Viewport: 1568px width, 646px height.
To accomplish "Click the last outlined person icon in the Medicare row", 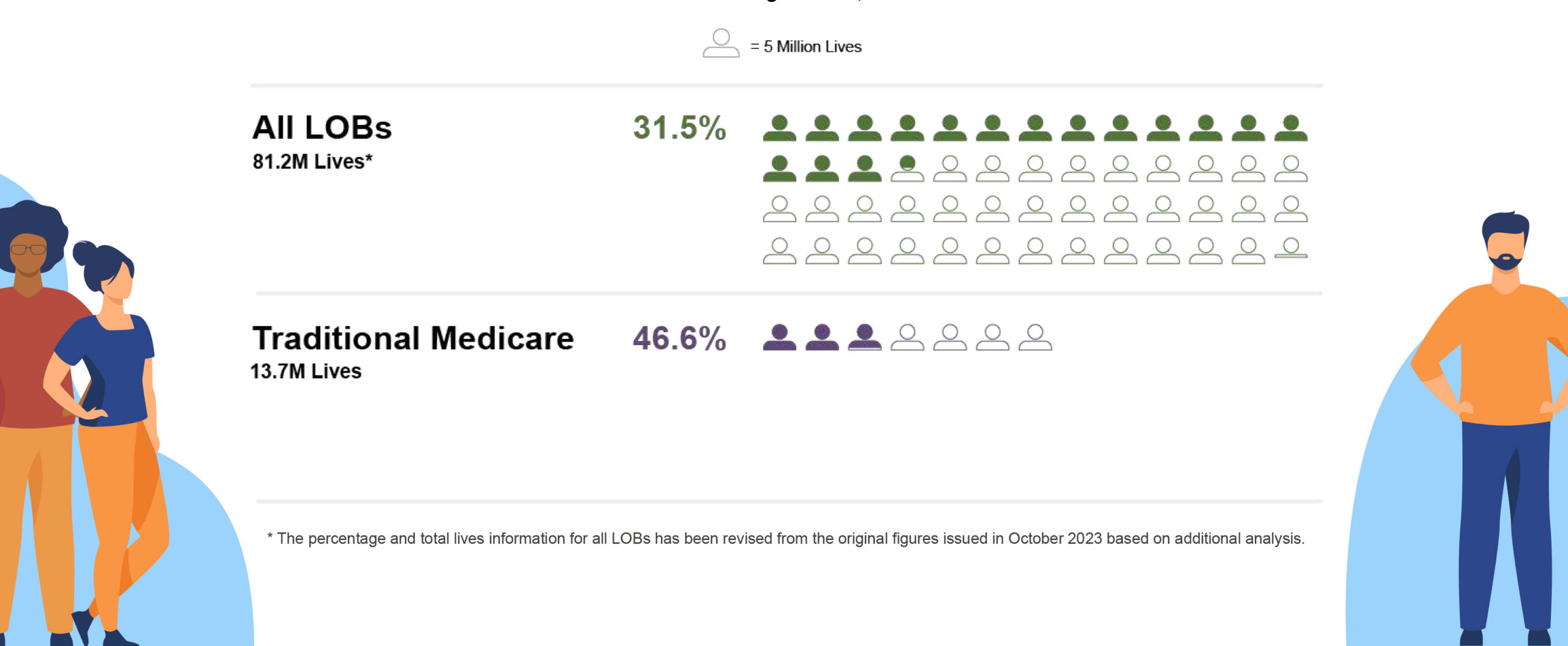I will 1035,337.
